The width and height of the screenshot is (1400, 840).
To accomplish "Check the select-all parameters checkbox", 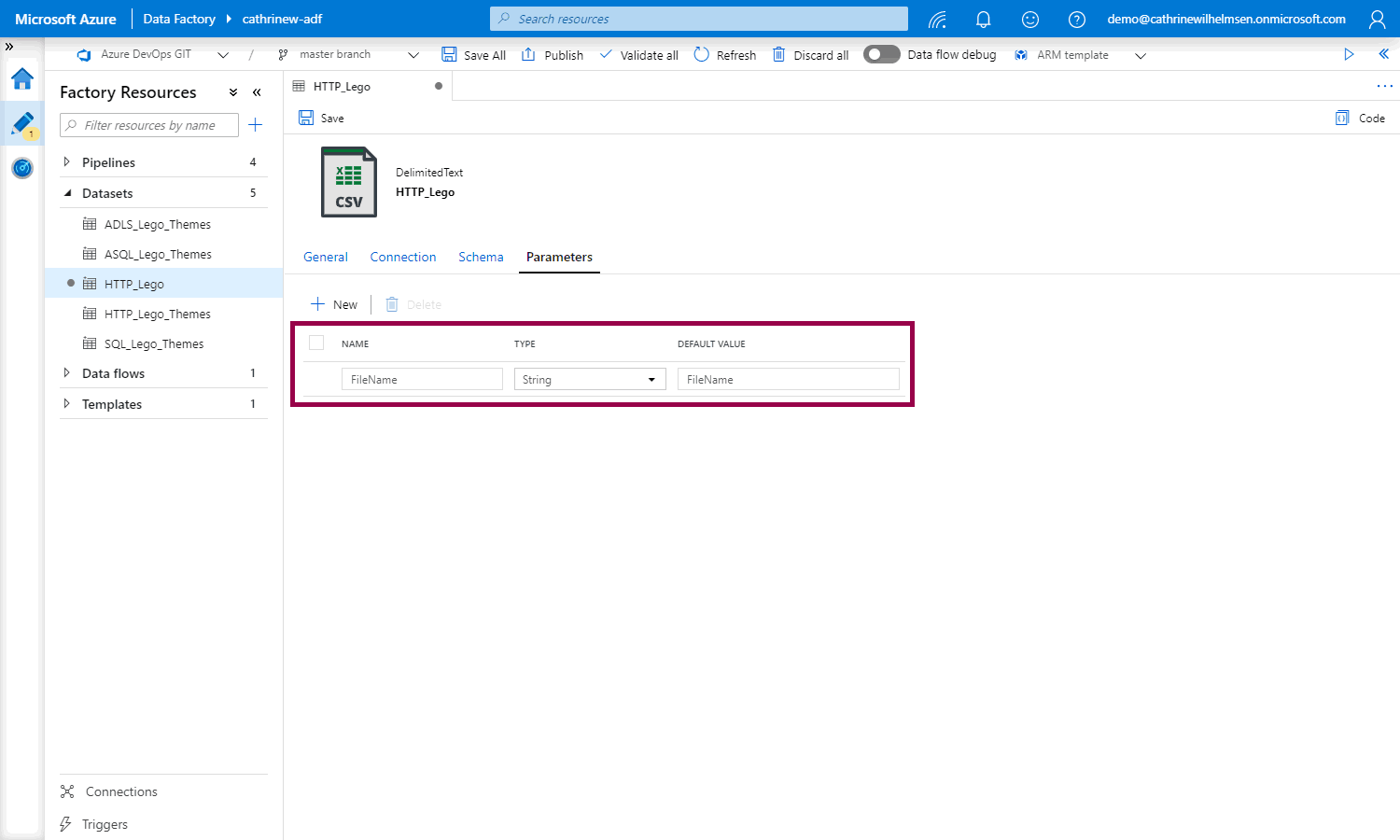I will coord(316,343).
